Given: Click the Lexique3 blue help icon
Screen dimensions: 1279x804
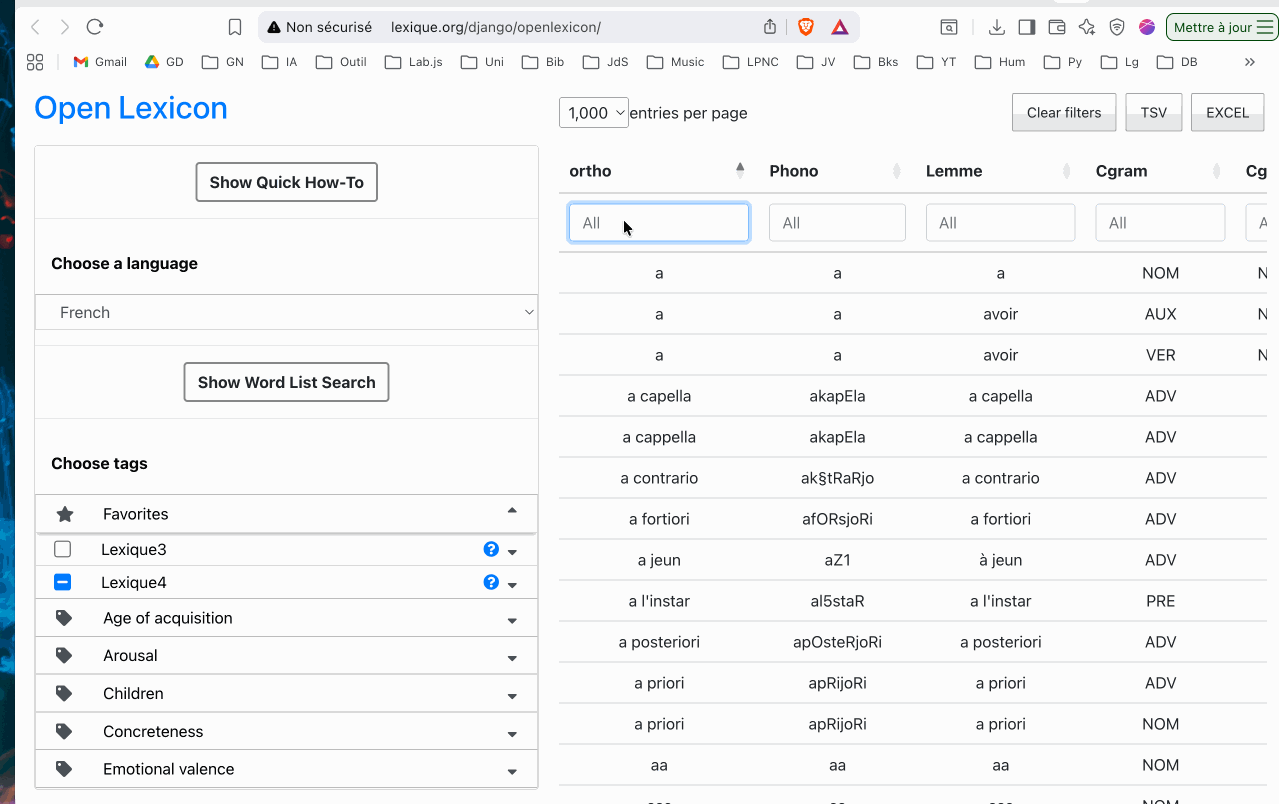Looking at the screenshot, I should pos(491,549).
